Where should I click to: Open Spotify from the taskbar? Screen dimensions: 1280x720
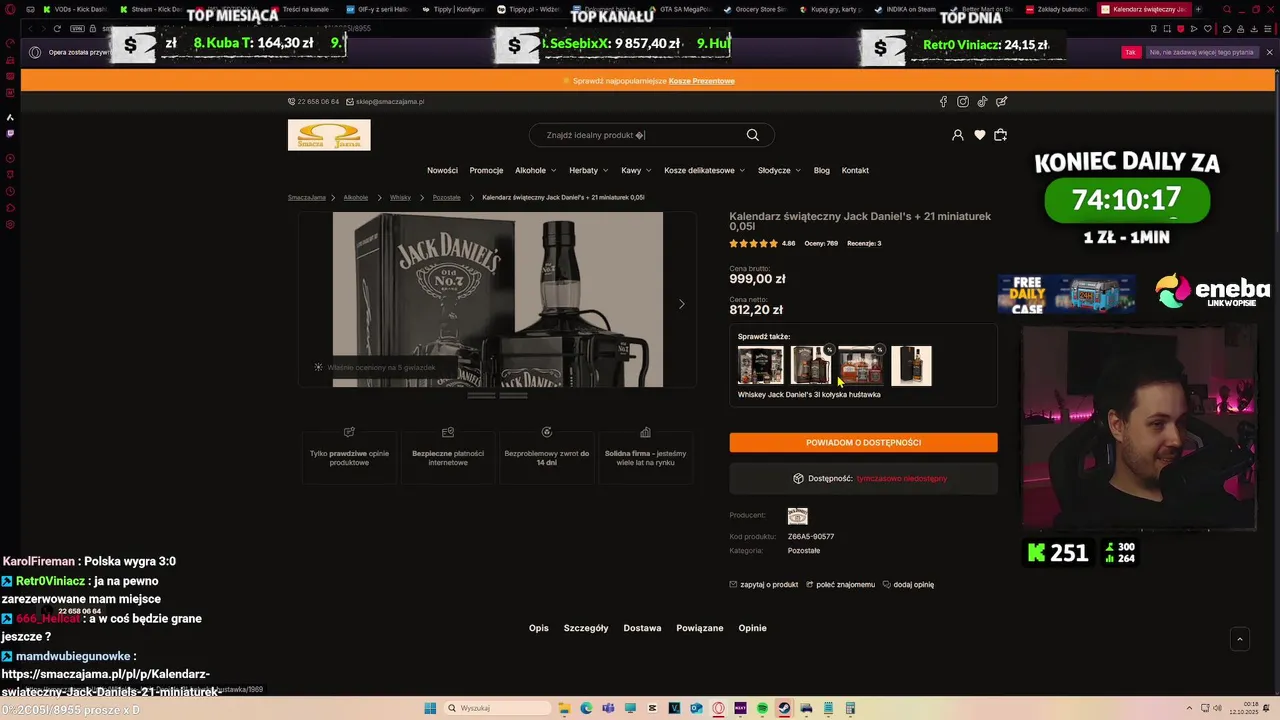click(x=763, y=708)
